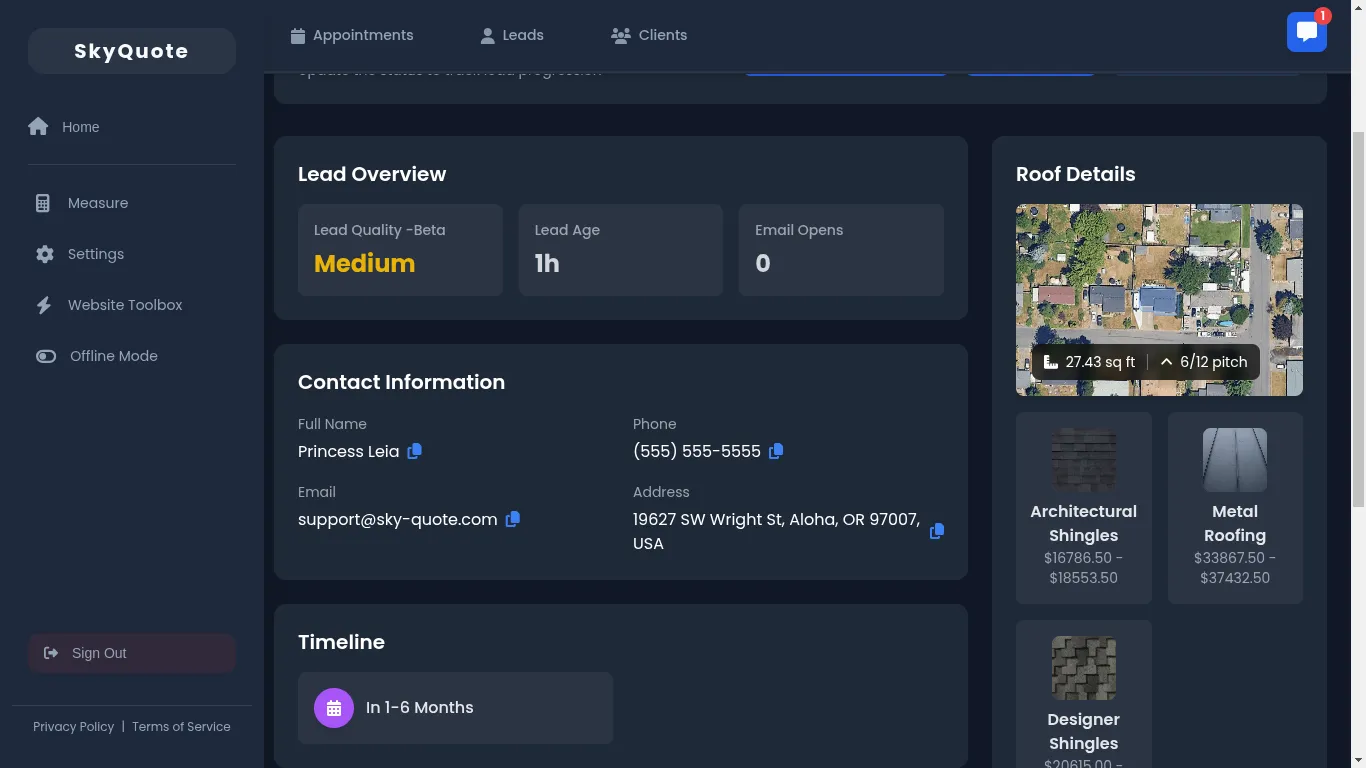Click the roof area ruler icon
This screenshot has height=768, width=1366.
(x=1050, y=362)
